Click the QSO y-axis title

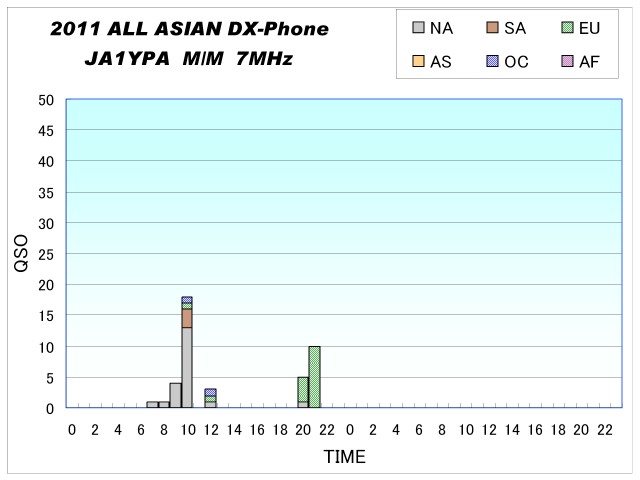click(x=21, y=253)
